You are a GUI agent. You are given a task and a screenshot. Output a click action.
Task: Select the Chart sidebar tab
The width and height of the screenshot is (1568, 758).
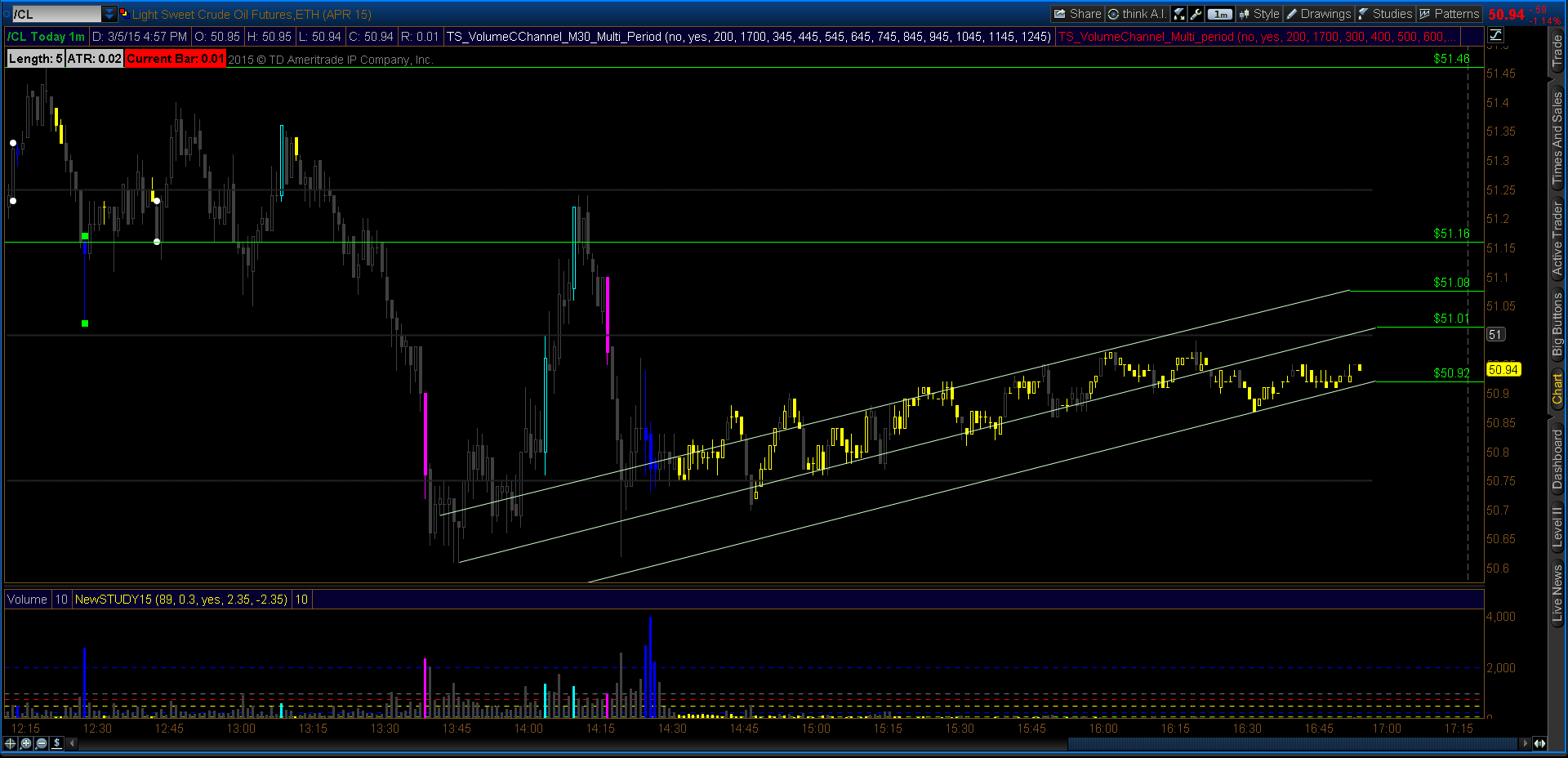point(1557,389)
